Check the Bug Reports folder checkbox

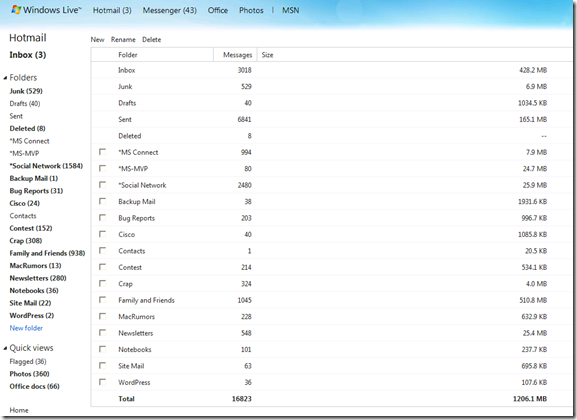click(102, 218)
